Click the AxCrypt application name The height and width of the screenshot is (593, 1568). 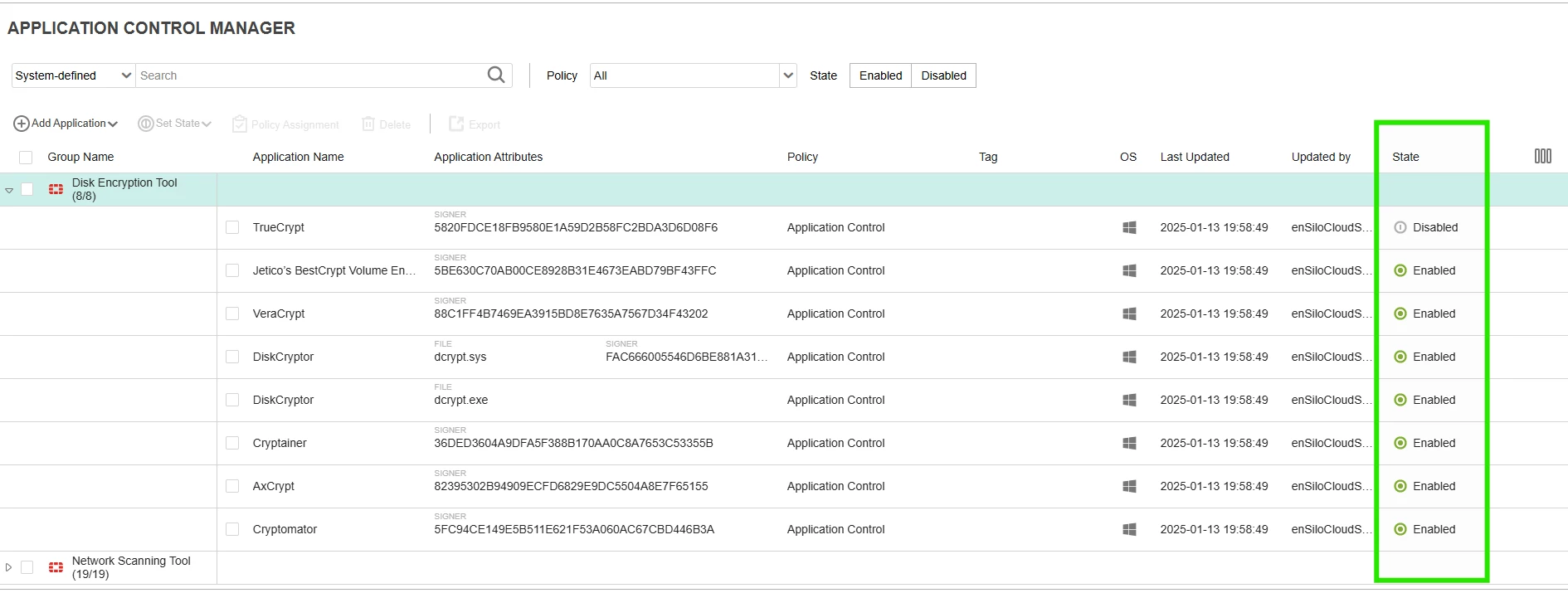click(273, 486)
